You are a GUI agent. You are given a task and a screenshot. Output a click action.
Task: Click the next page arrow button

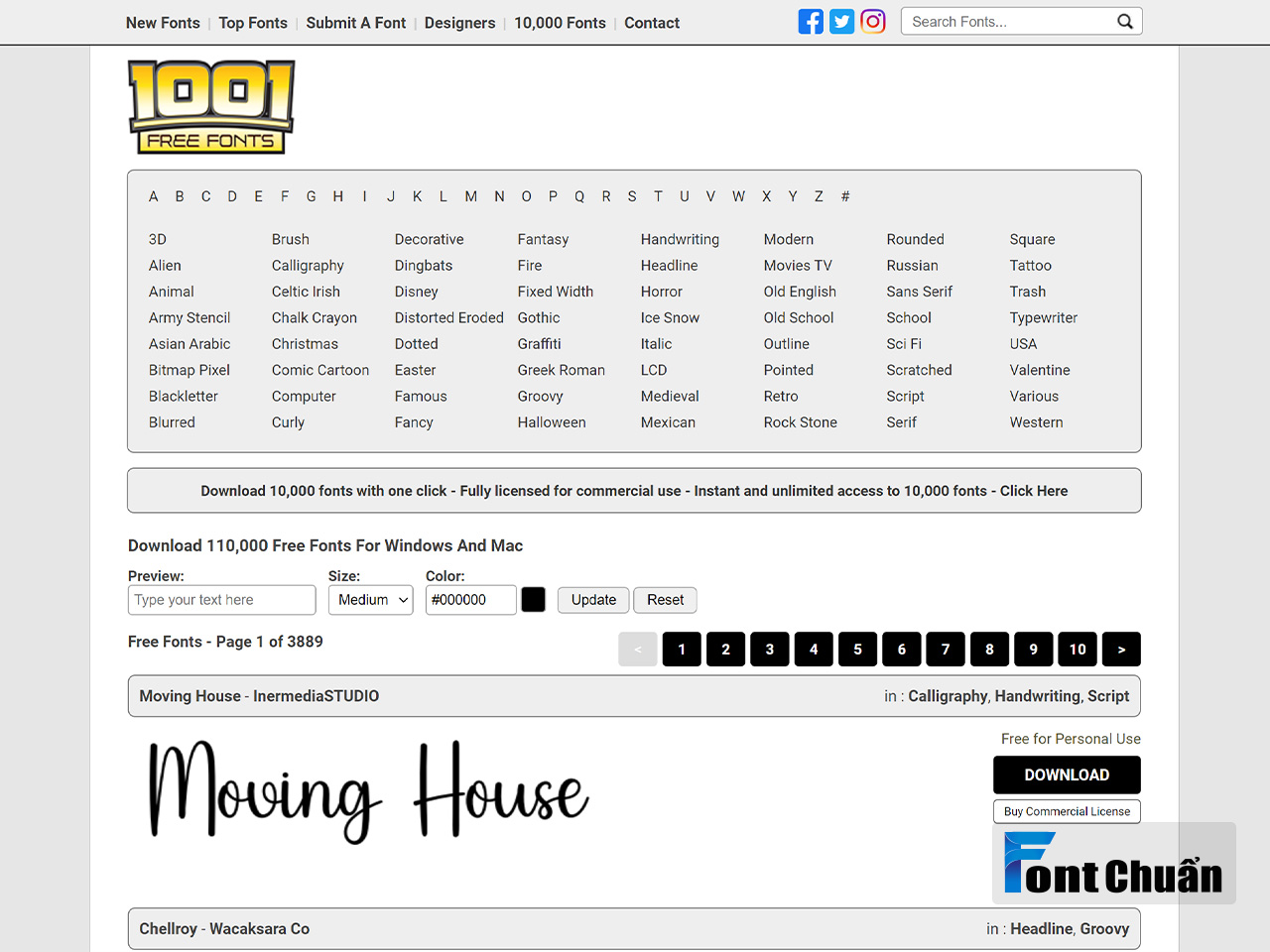[x=1121, y=650]
